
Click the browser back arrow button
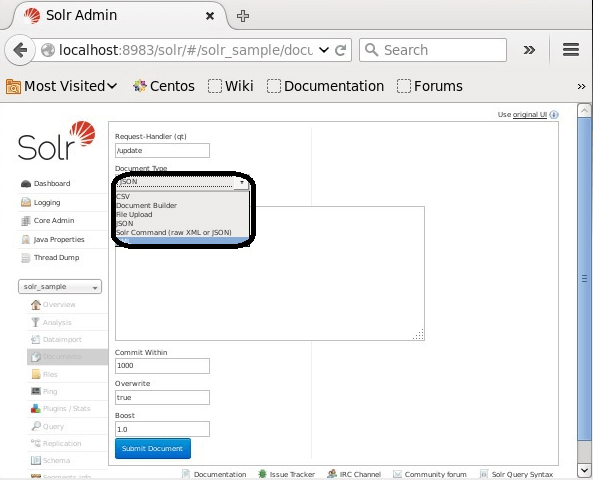(20, 50)
